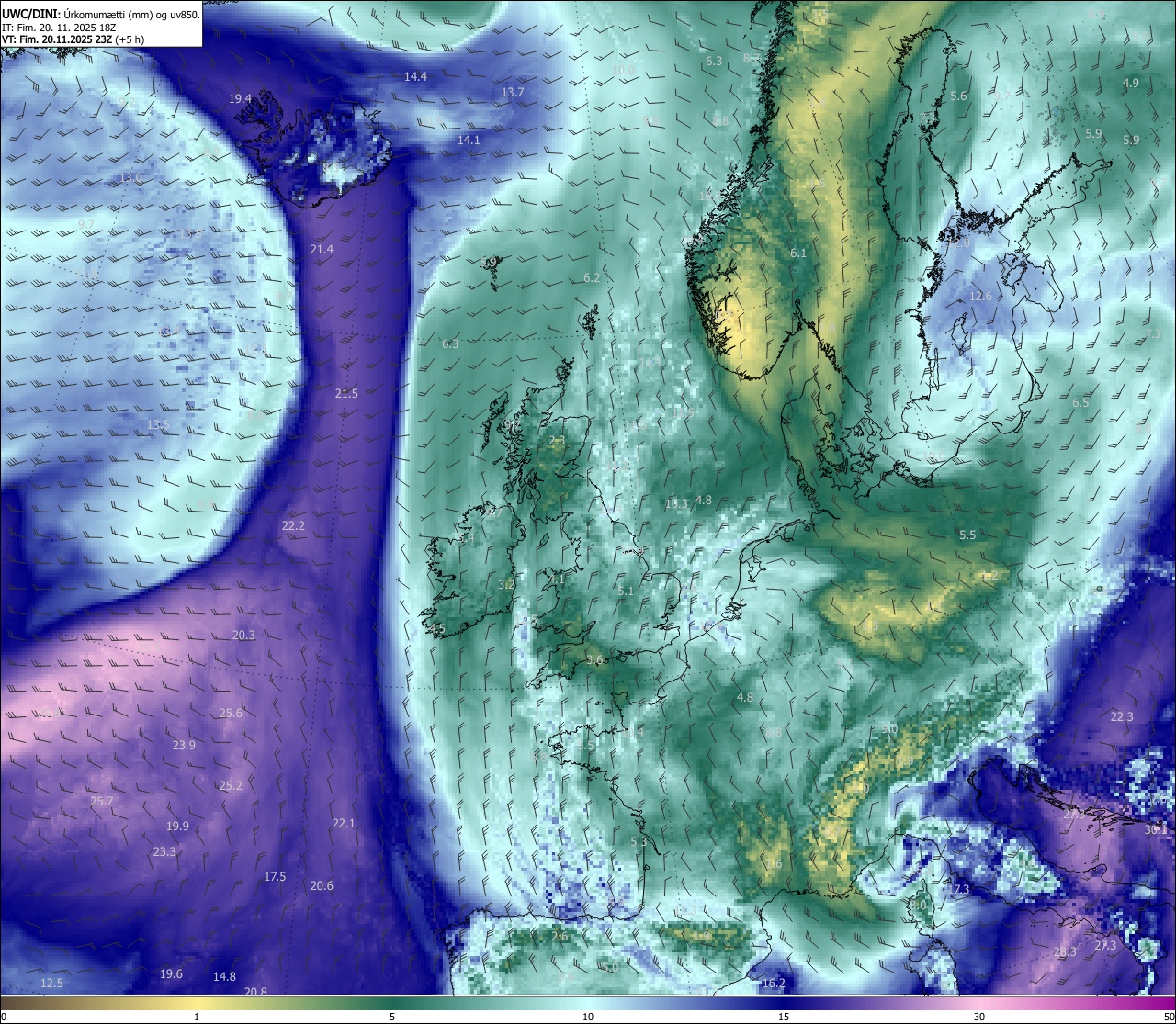Click the 20.3 value label
Viewport: 1176px width, 1024px height.
click(243, 635)
